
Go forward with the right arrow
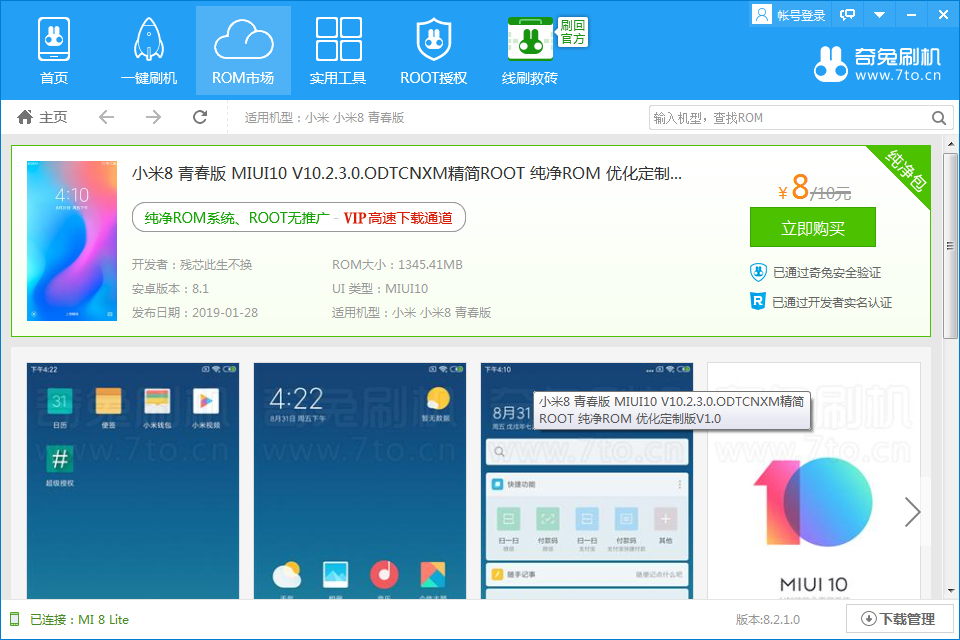point(153,118)
